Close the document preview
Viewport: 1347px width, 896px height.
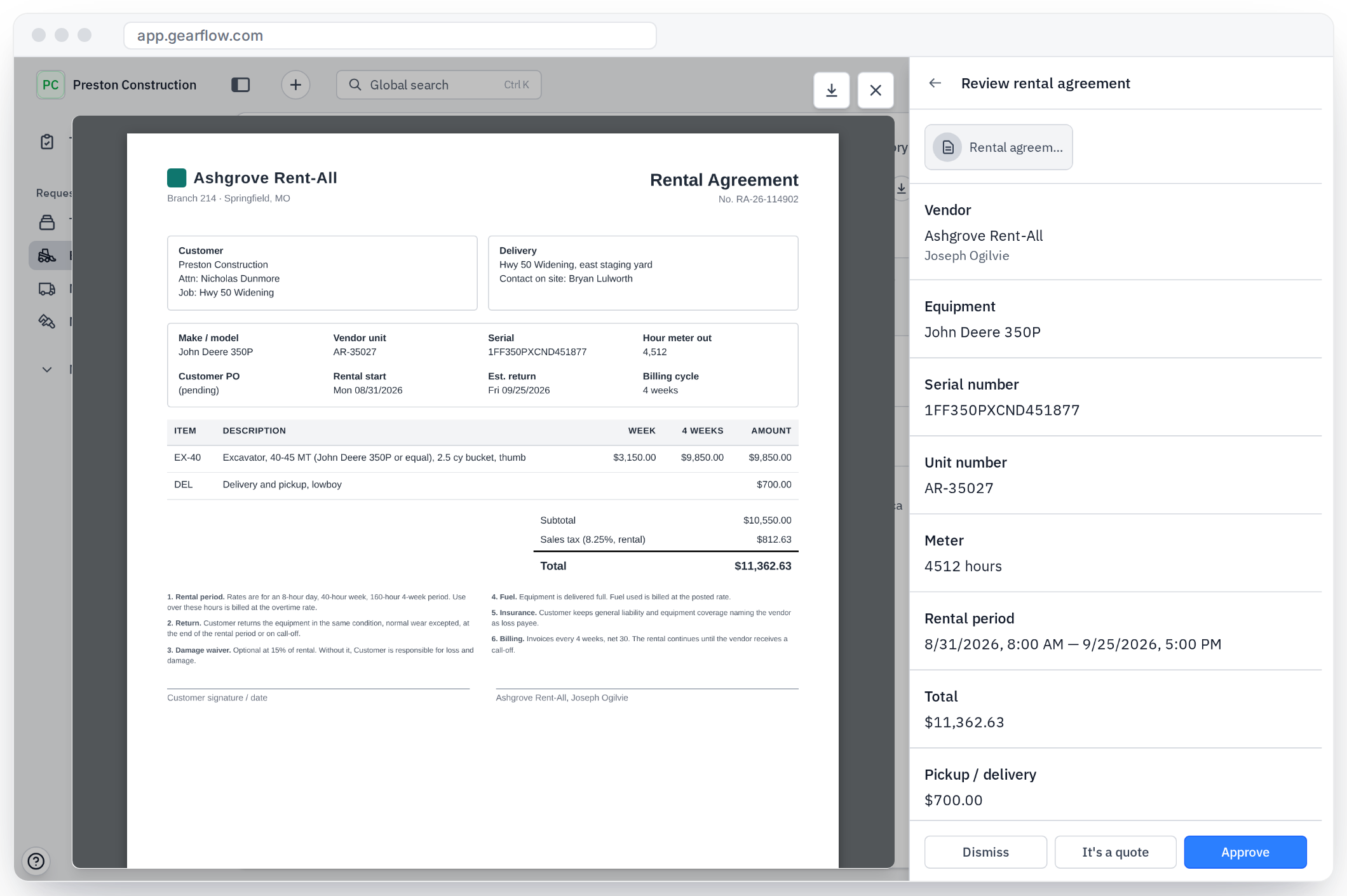[876, 90]
